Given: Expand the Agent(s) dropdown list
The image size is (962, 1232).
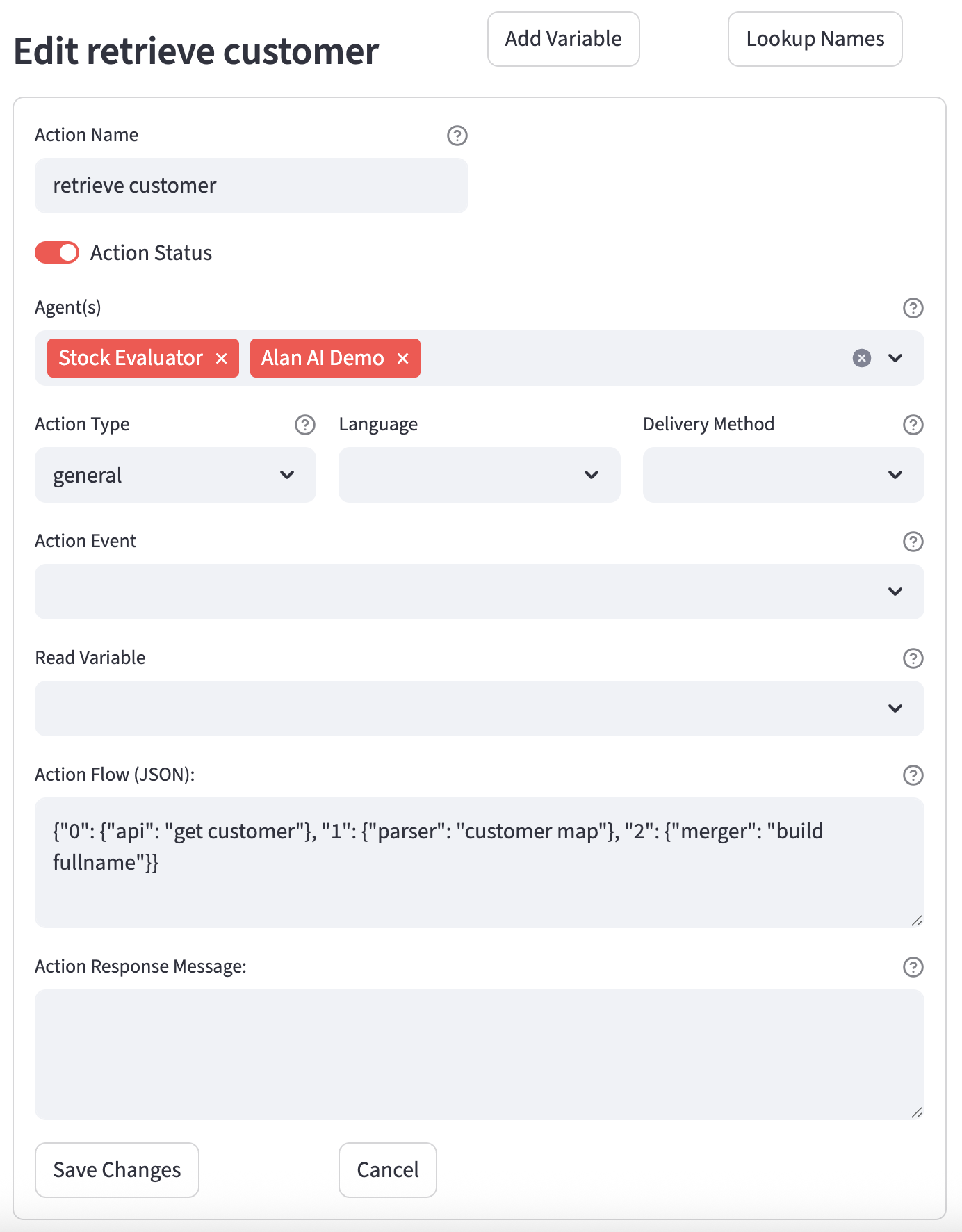Looking at the screenshot, I should coord(895,358).
